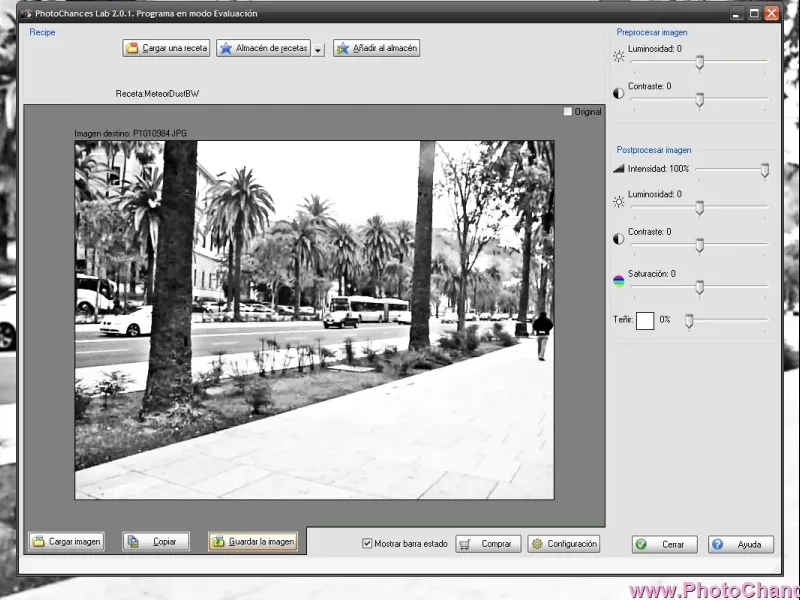Click the Cargar una receta button
Viewport: 800px width, 600px height.
(x=167, y=48)
